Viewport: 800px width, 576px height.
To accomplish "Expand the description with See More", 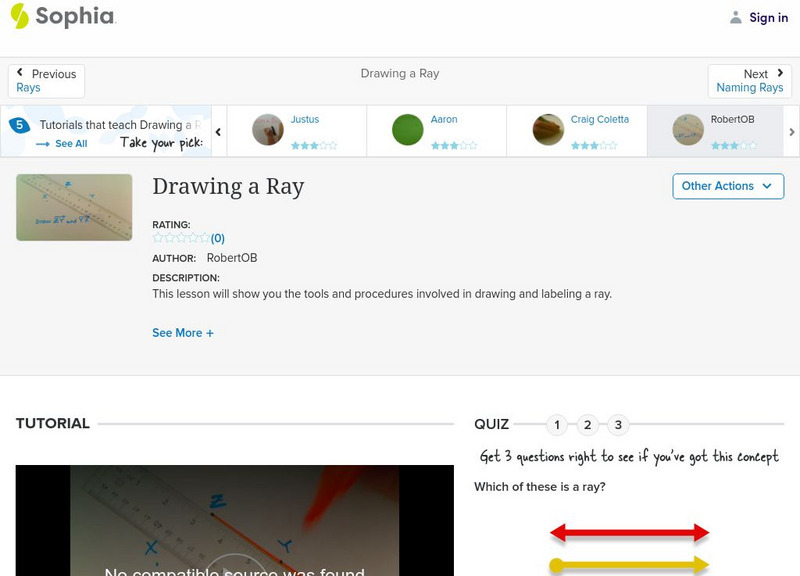I will 183,332.
